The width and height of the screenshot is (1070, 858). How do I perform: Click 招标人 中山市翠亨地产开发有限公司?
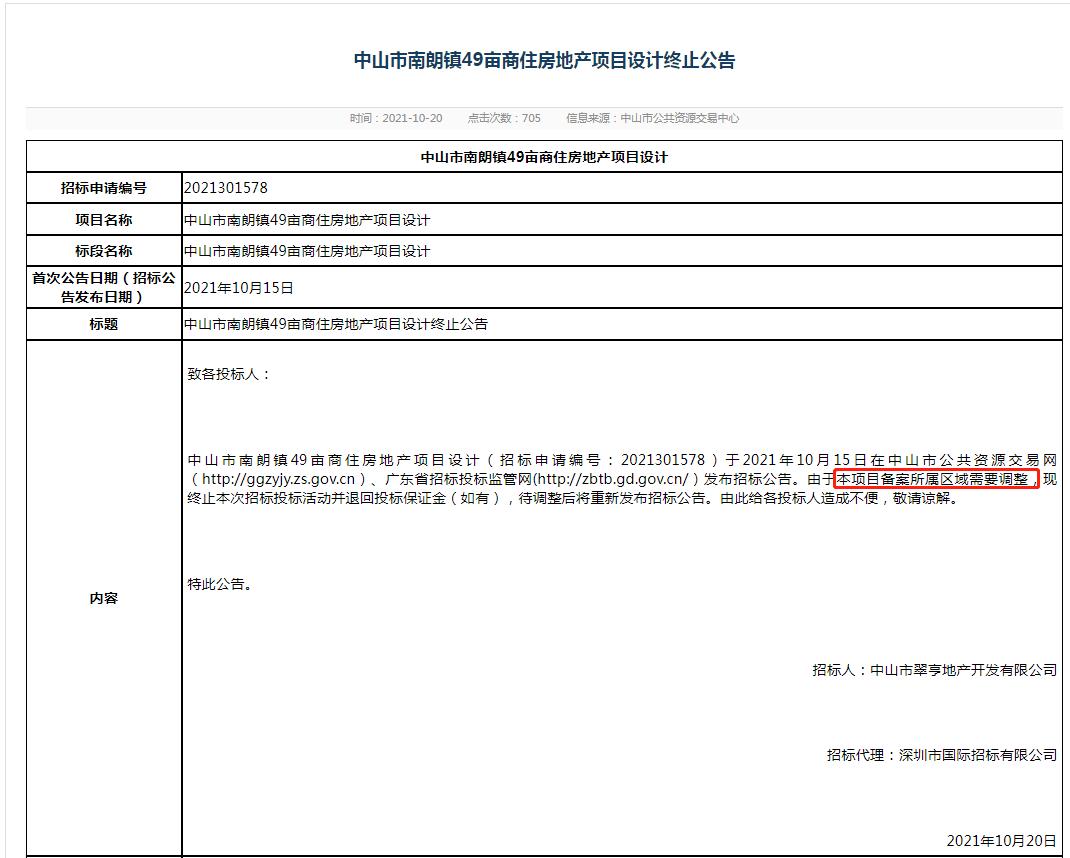pyautogui.click(x=932, y=671)
